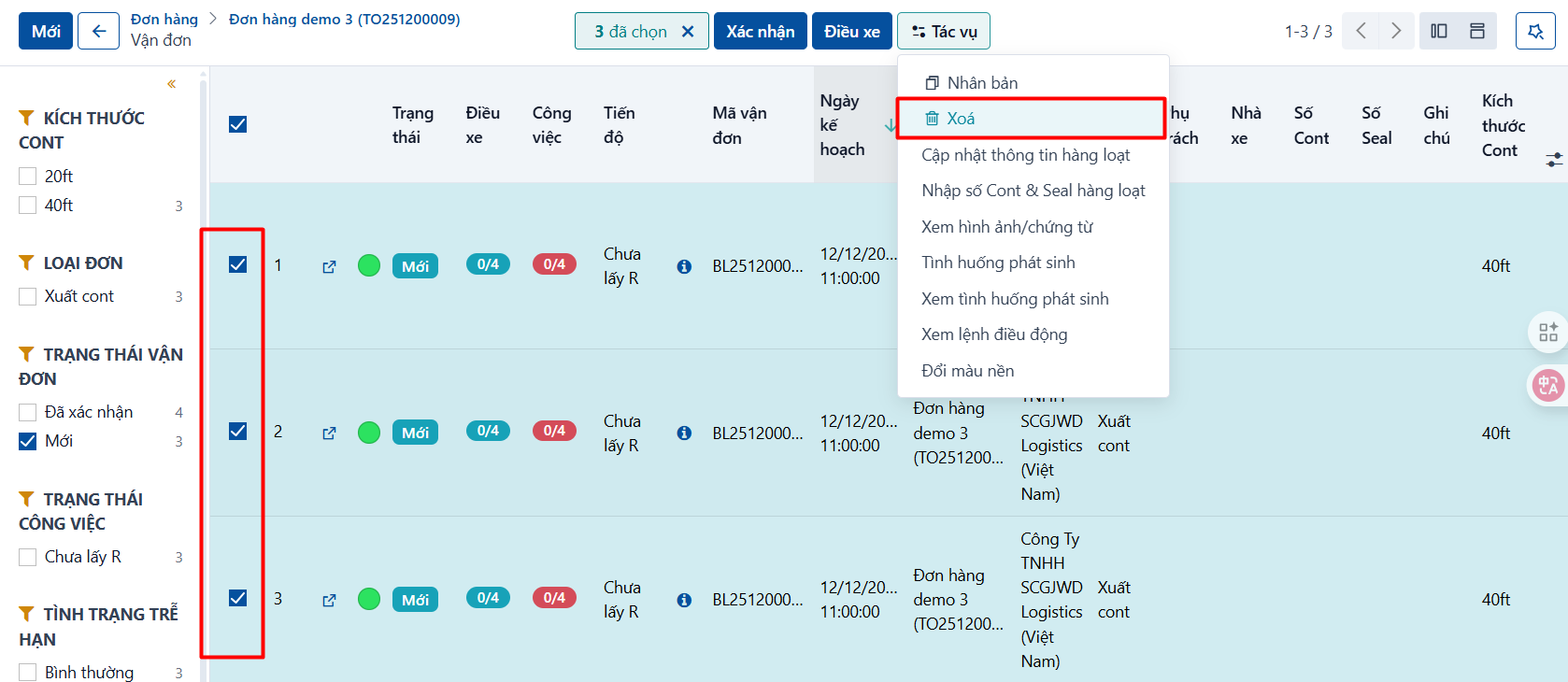Click the pin icon button top right
1568x682 pixels.
(1535, 31)
